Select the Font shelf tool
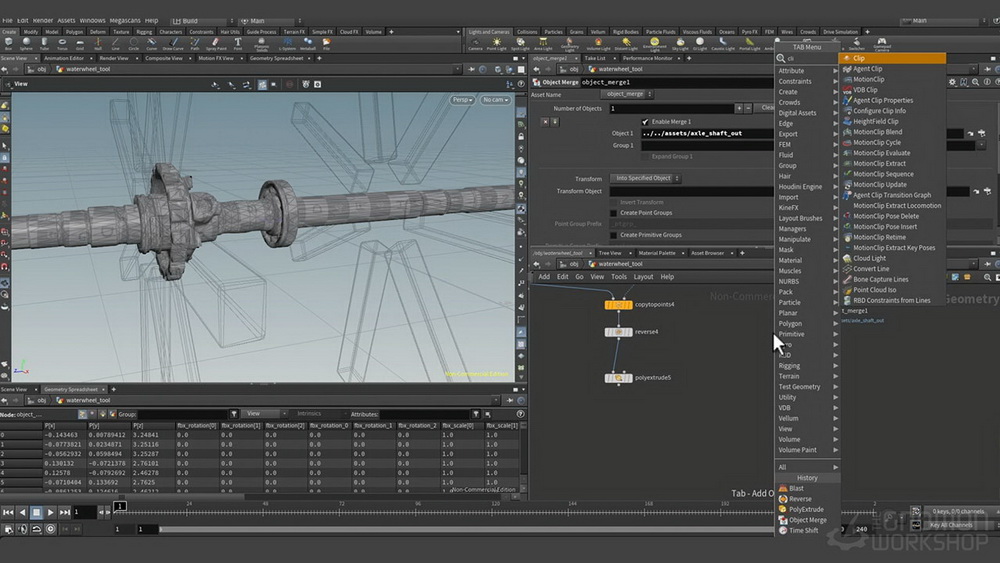The width and height of the screenshot is (1000, 563). [x=238, y=43]
